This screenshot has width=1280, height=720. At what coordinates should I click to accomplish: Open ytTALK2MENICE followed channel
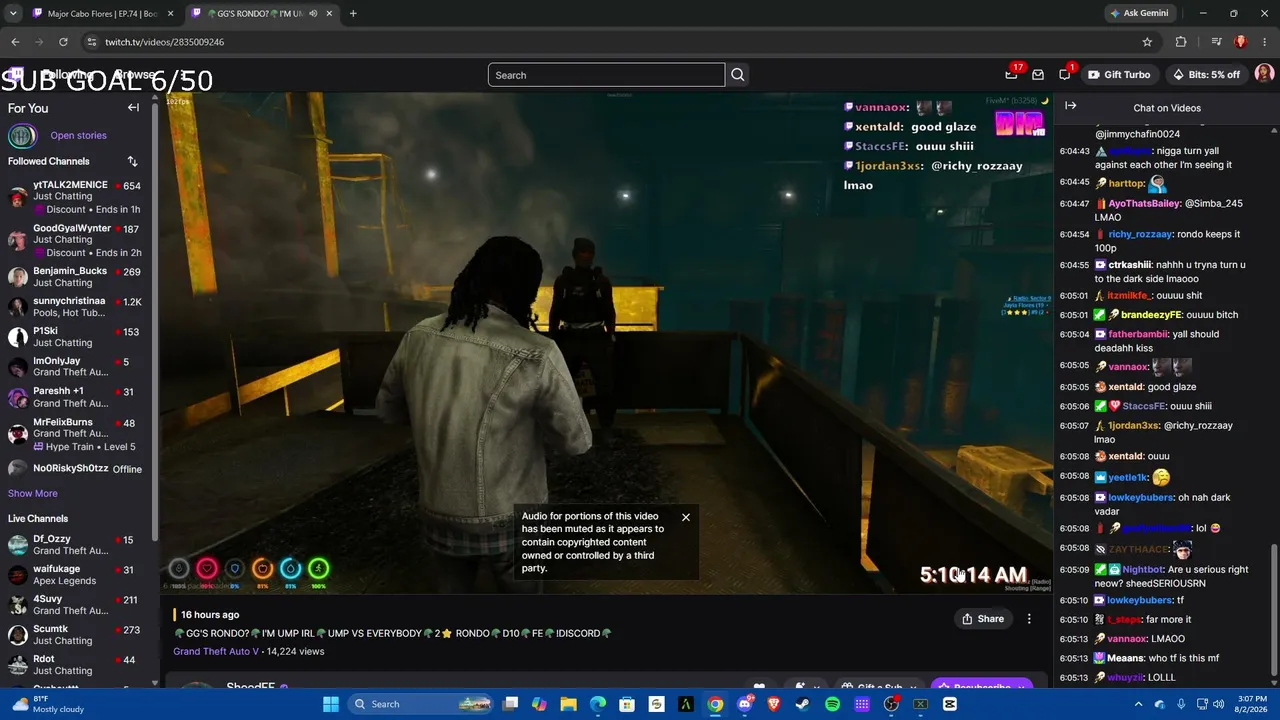tap(75, 197)
